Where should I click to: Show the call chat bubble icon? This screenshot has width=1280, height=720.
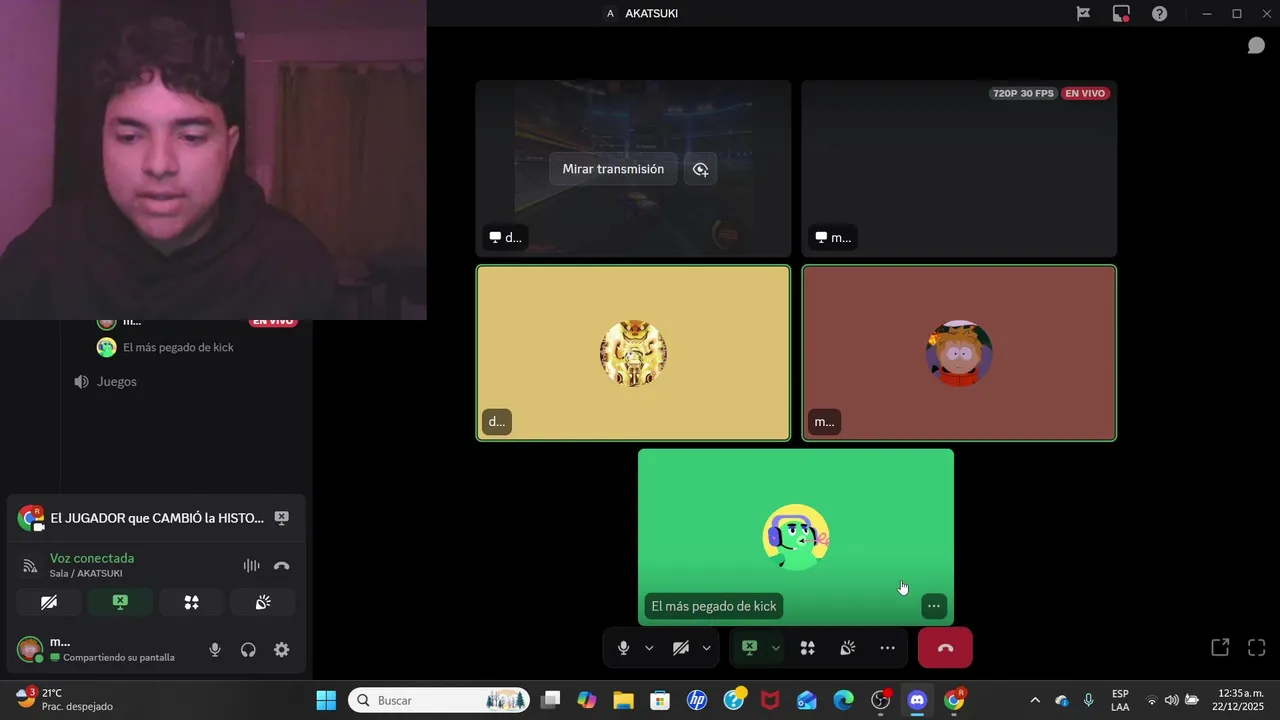click(1256, 46)
